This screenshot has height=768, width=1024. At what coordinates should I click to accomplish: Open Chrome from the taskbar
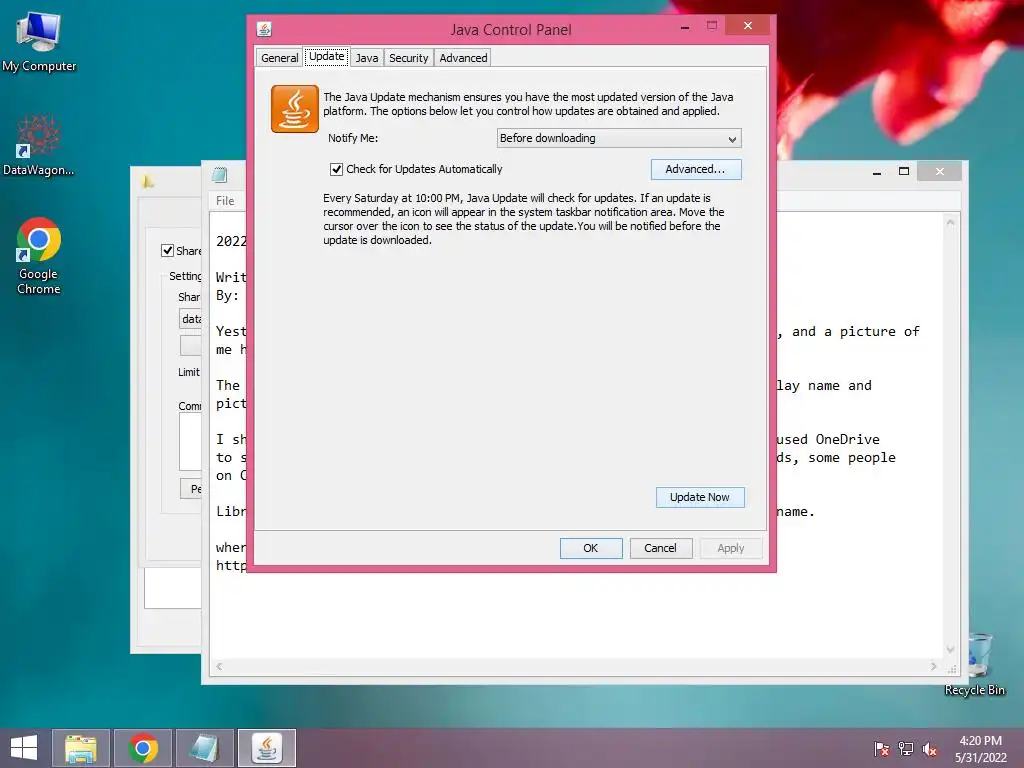click(143, 748)
